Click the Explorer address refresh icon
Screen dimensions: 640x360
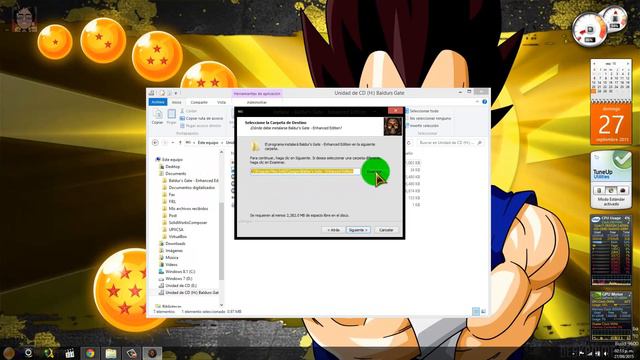[x=409, y=143]
